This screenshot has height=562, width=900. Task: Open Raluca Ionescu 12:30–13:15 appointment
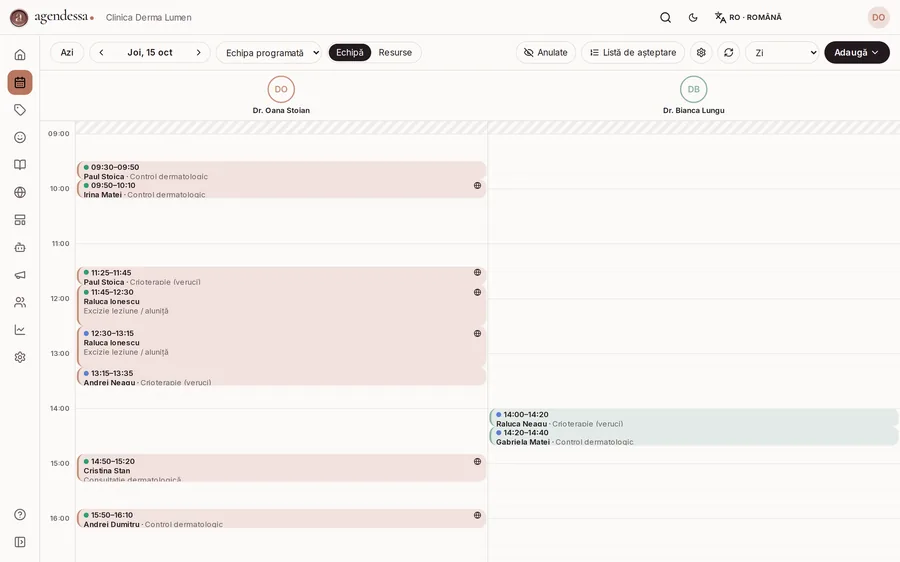tap(281, 347)
